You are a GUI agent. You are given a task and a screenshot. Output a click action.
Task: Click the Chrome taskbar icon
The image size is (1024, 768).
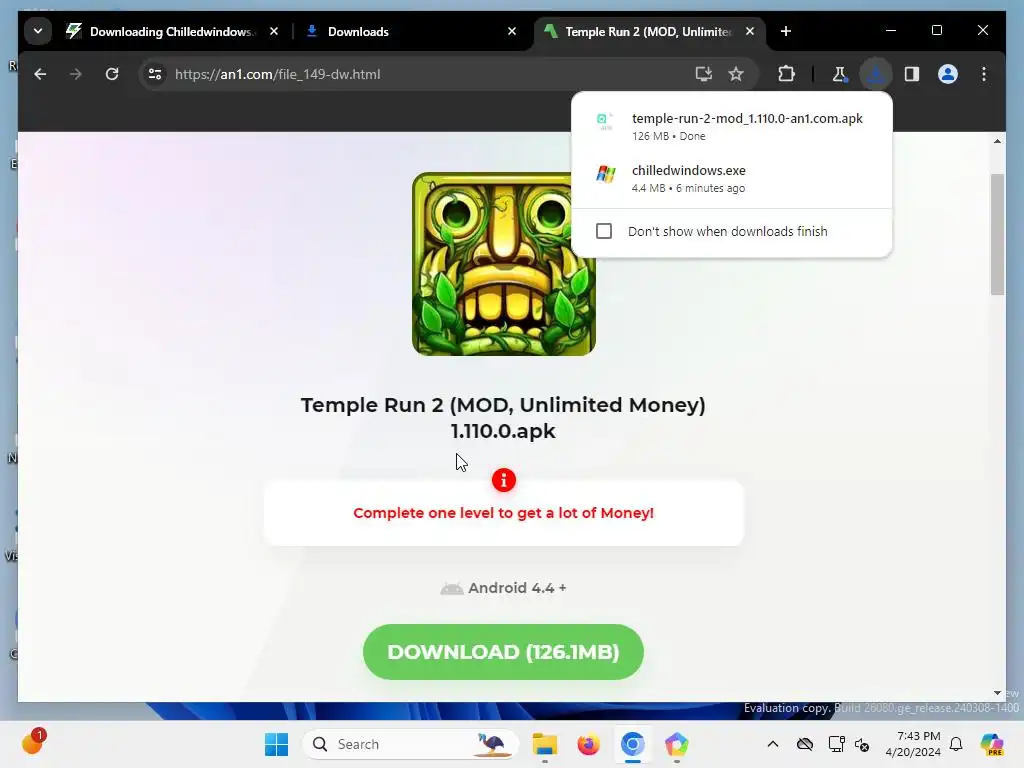632,744
